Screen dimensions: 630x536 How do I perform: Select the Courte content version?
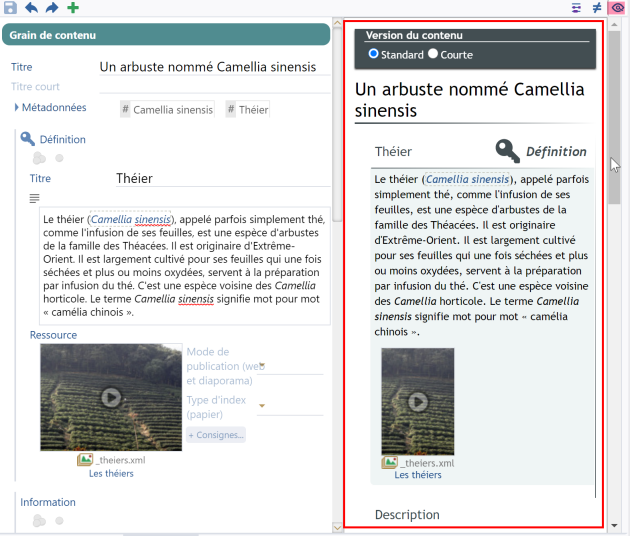433,54
